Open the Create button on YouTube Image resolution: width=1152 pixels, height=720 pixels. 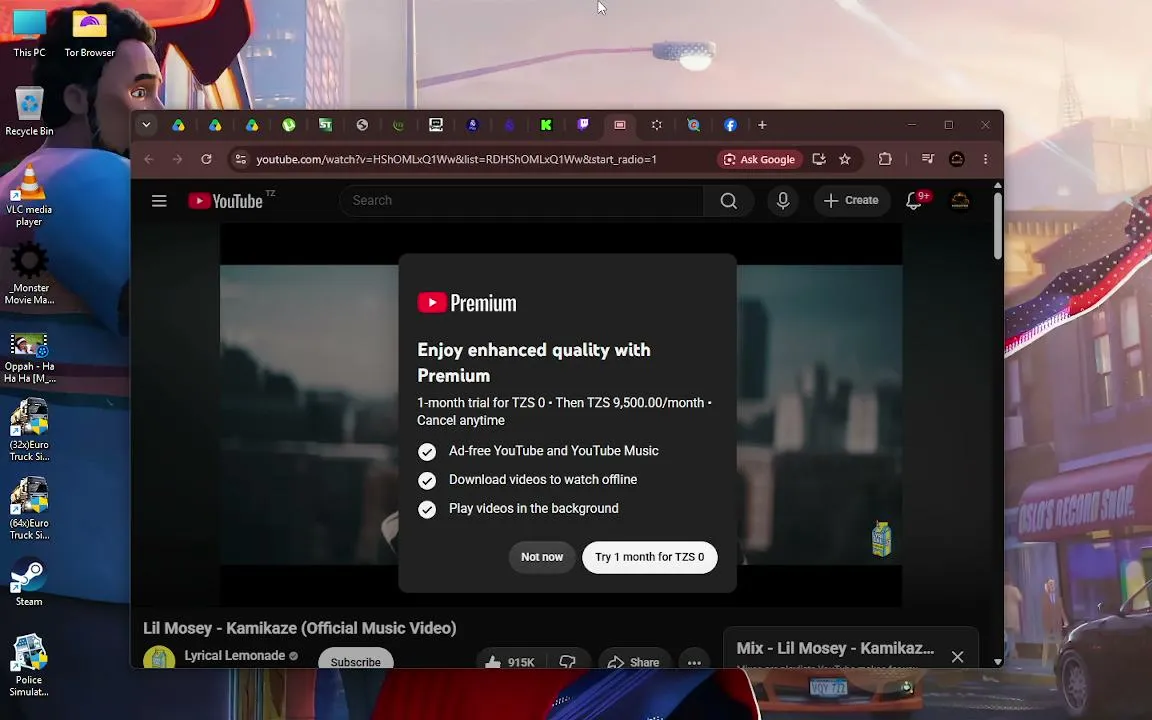[851, 201]
